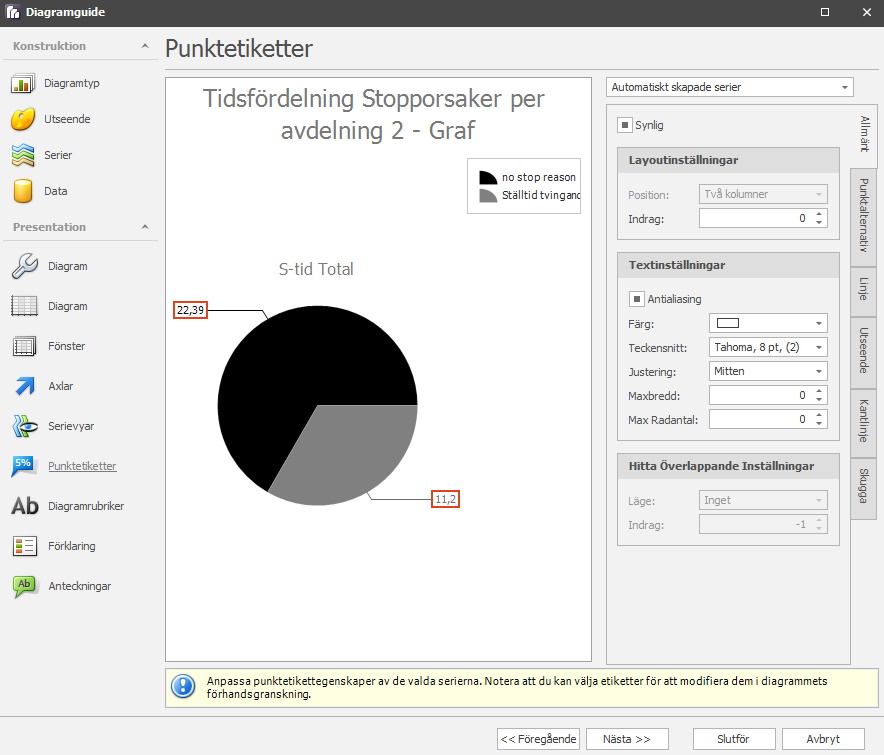Image resolution: width=884 pixels, height=755 pixels.
Task: Click the gray 'Ställtid tvingand' legend marker
Action: click(x=488, y=196)
